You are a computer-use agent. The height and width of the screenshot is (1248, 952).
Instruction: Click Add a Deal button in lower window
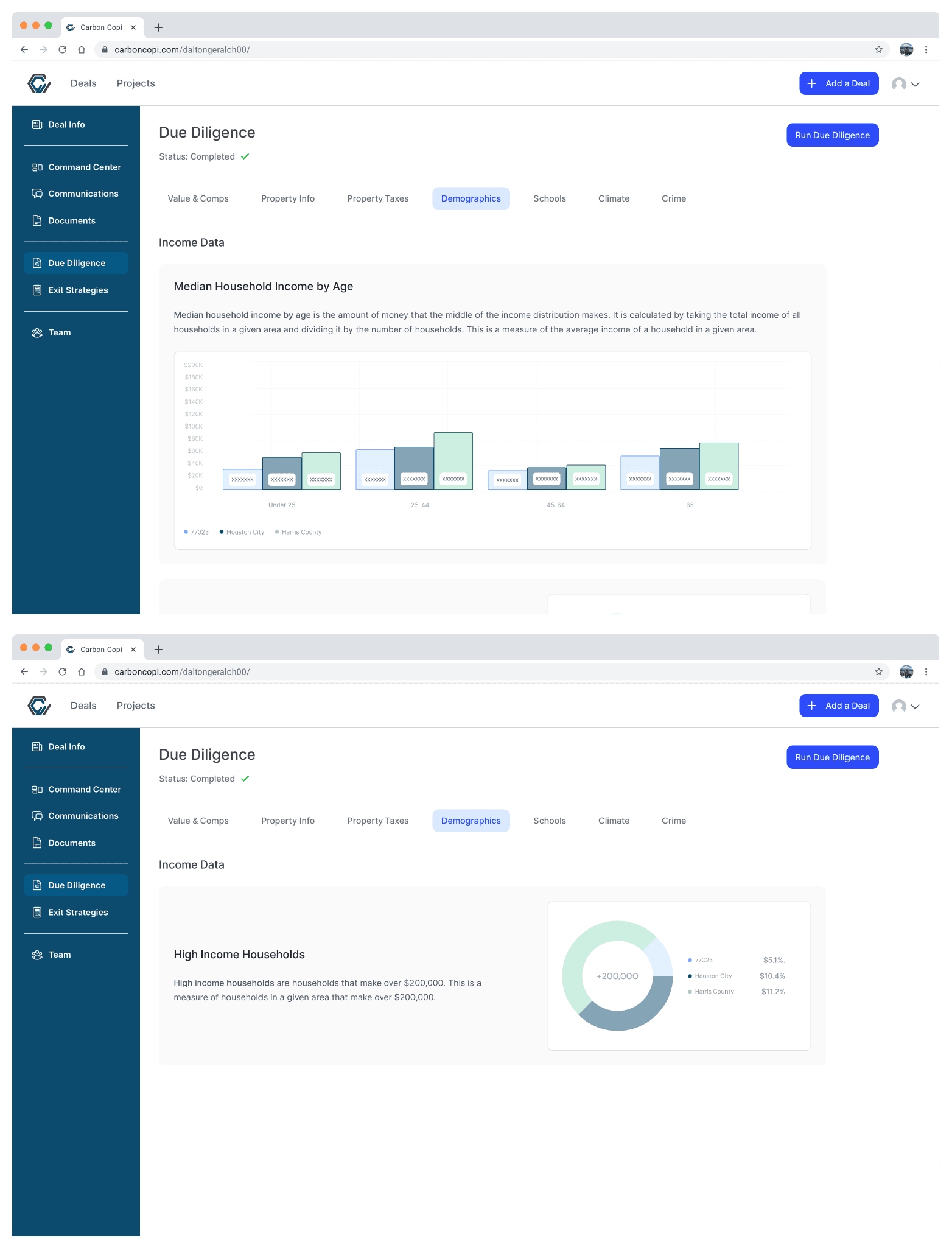coord(839,706)
